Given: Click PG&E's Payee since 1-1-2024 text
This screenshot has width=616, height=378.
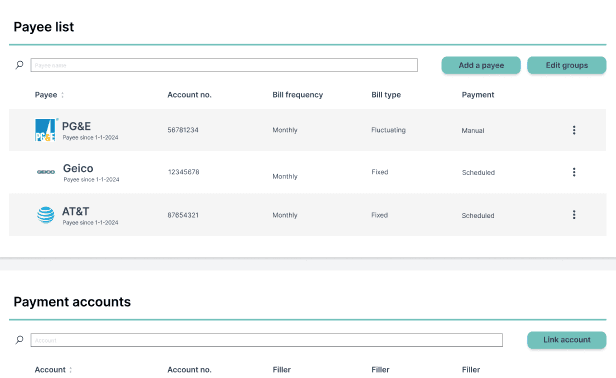Looking at the screenshot, I should [x=90, y=138].
